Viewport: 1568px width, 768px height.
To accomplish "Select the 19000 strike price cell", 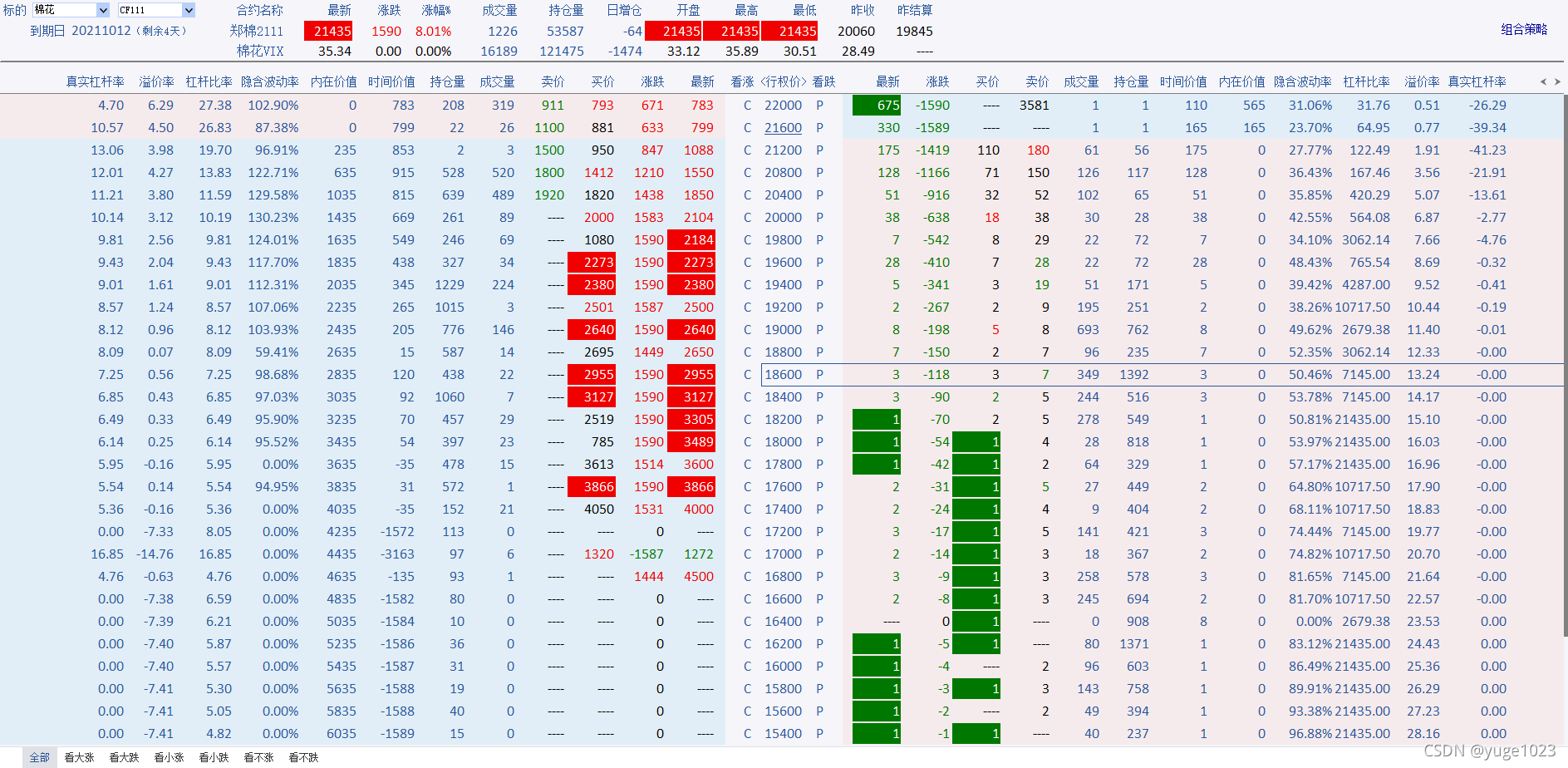I will pyautogui.click(x=784, y=330).
